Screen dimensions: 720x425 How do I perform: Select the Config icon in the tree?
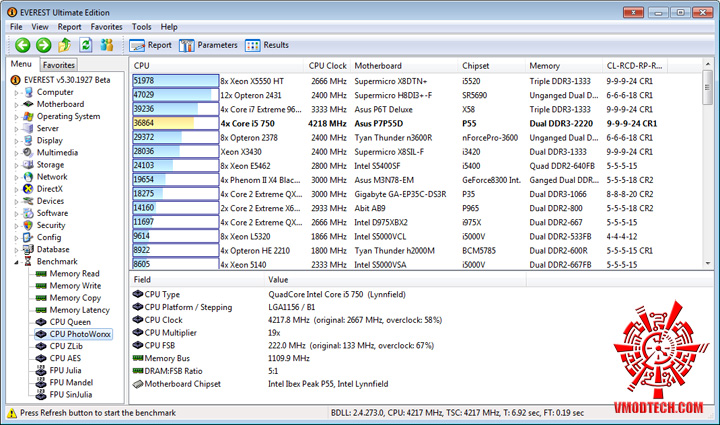28,237
